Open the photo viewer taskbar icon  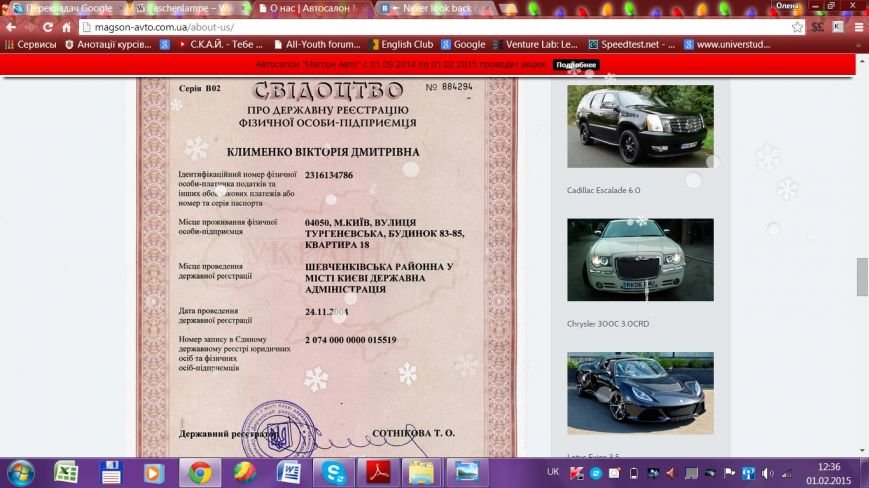pyautogui.click(x=467, y=473)
